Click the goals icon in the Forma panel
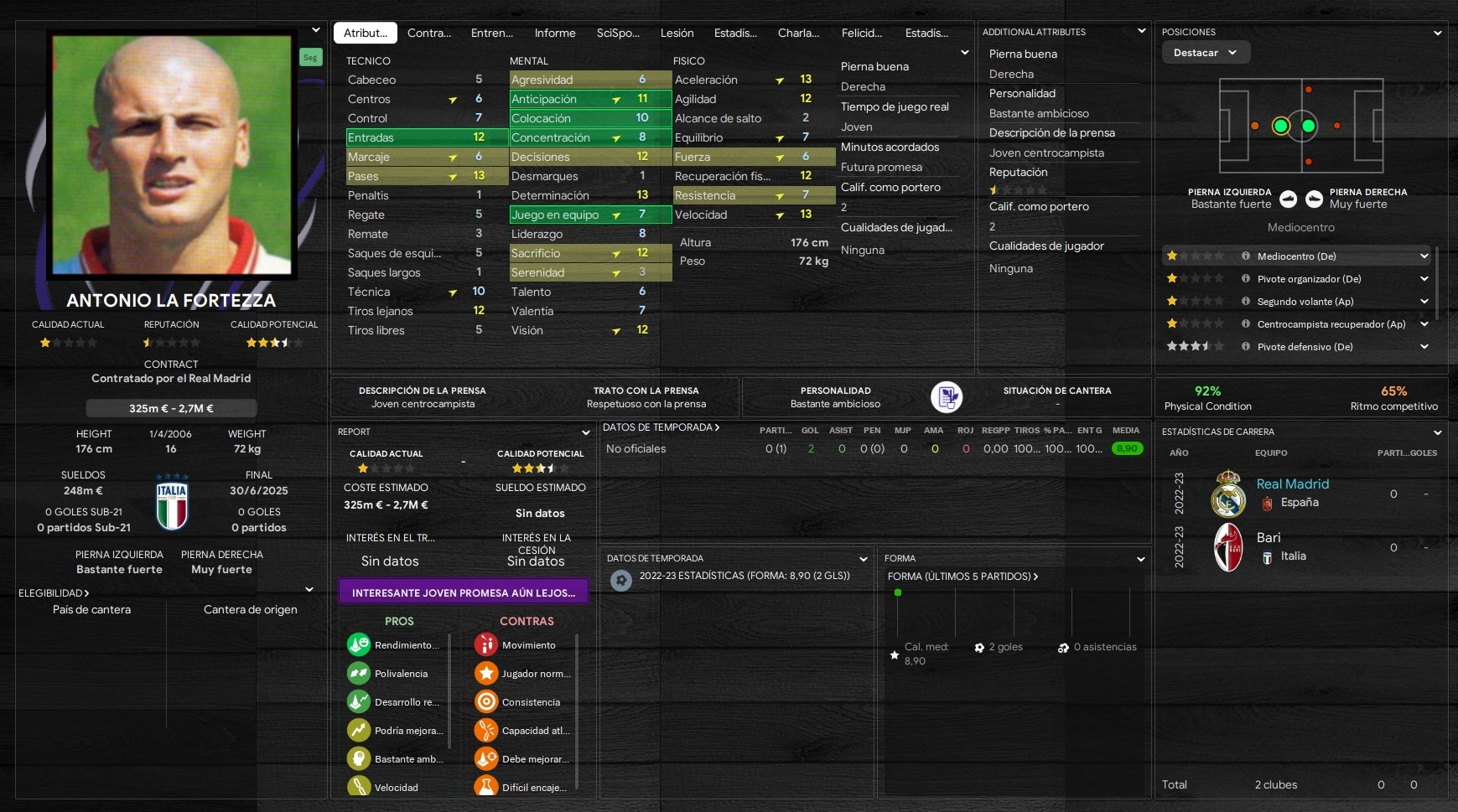This screenshot has height=812, width=1458. pos(979,648)
